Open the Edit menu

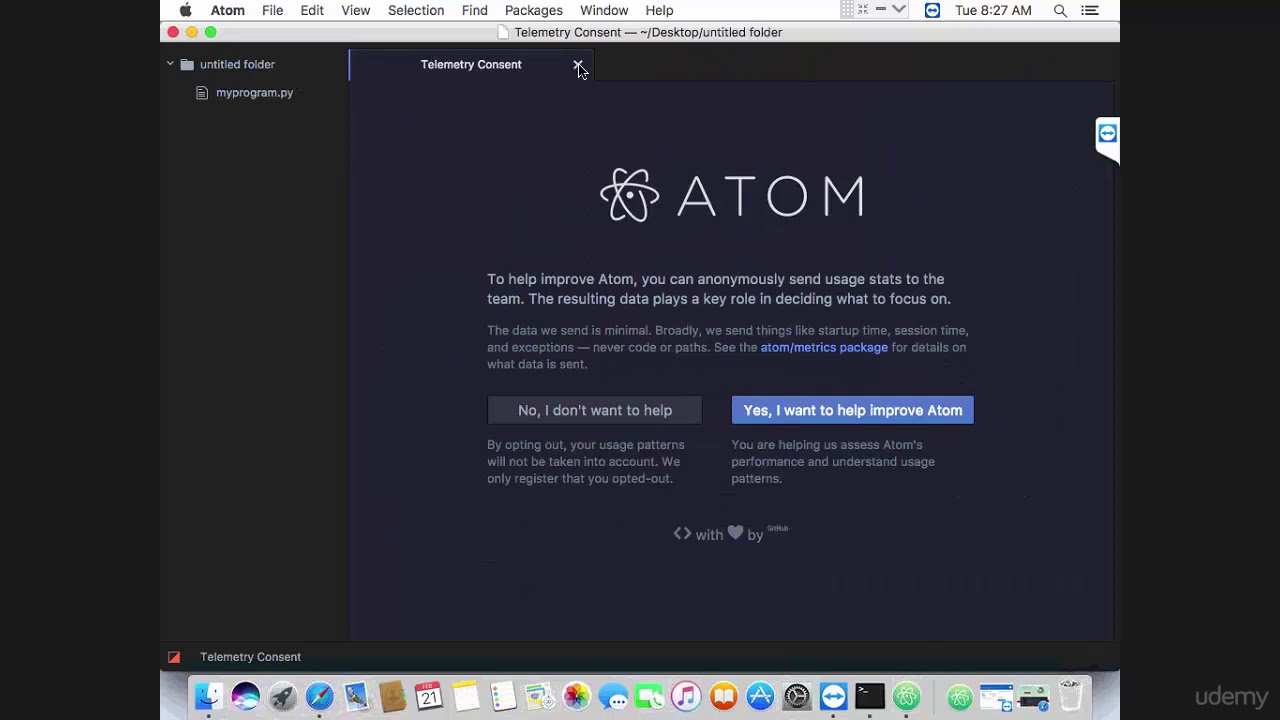pos(312,10)
